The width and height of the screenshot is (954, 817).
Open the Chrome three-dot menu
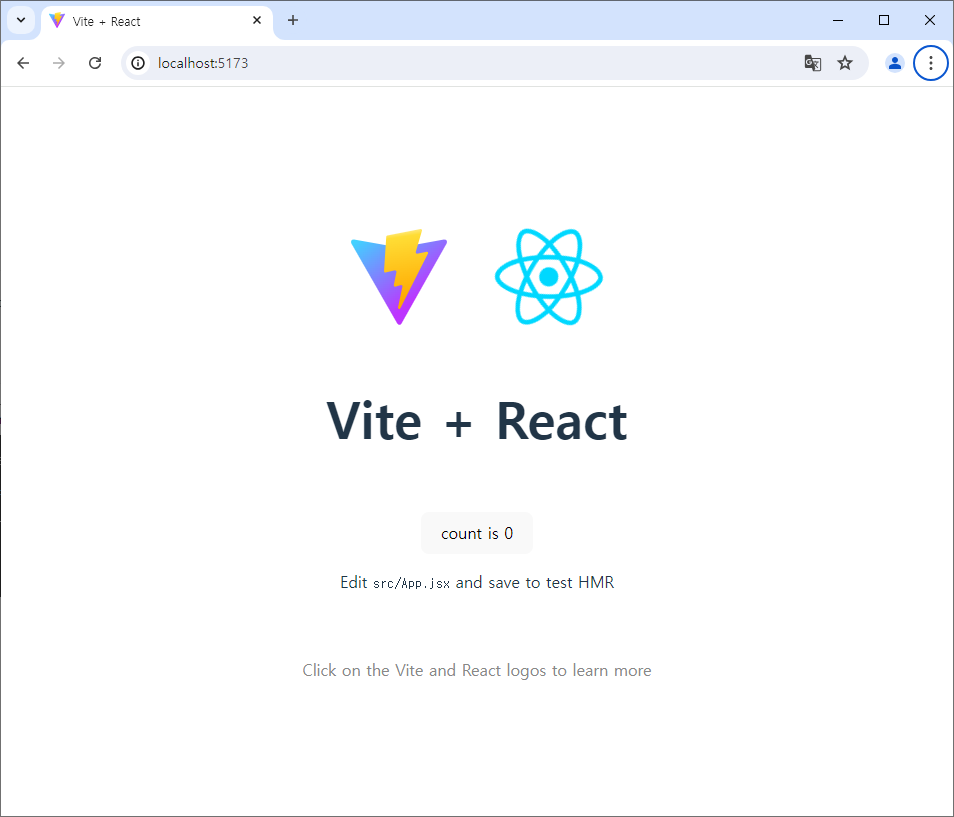[x=930, y=63]
